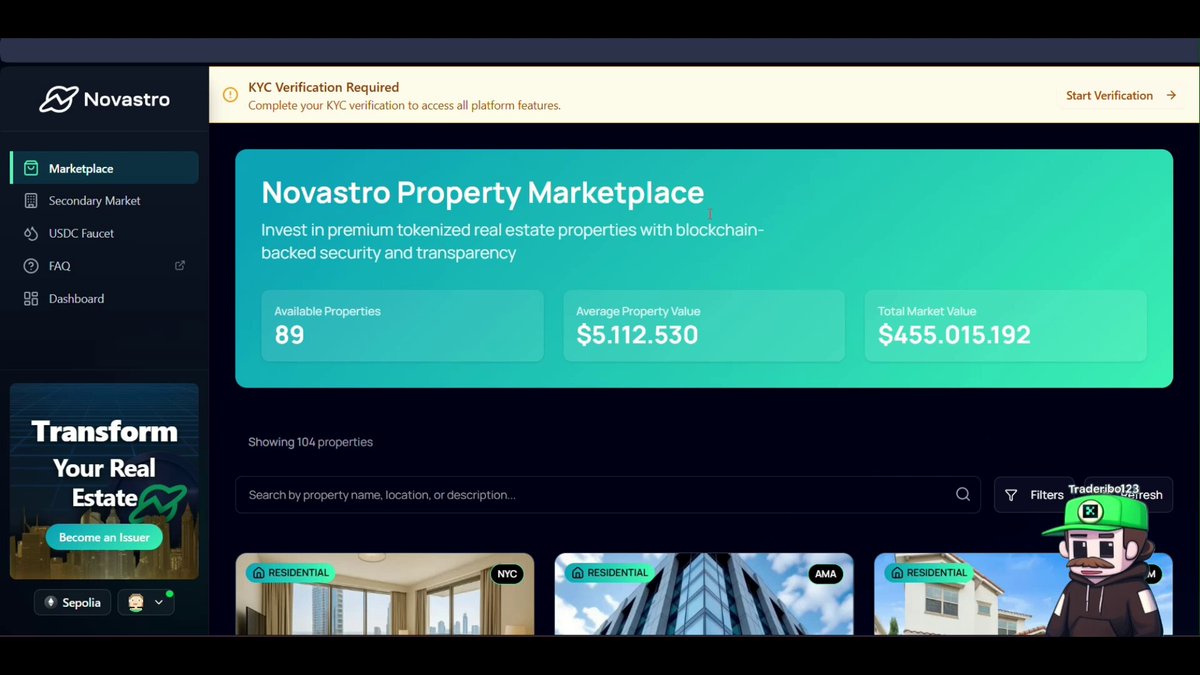Click the $455.015.192 value
The height and width of the screenshot is (675, 1200).
point(954,335)
